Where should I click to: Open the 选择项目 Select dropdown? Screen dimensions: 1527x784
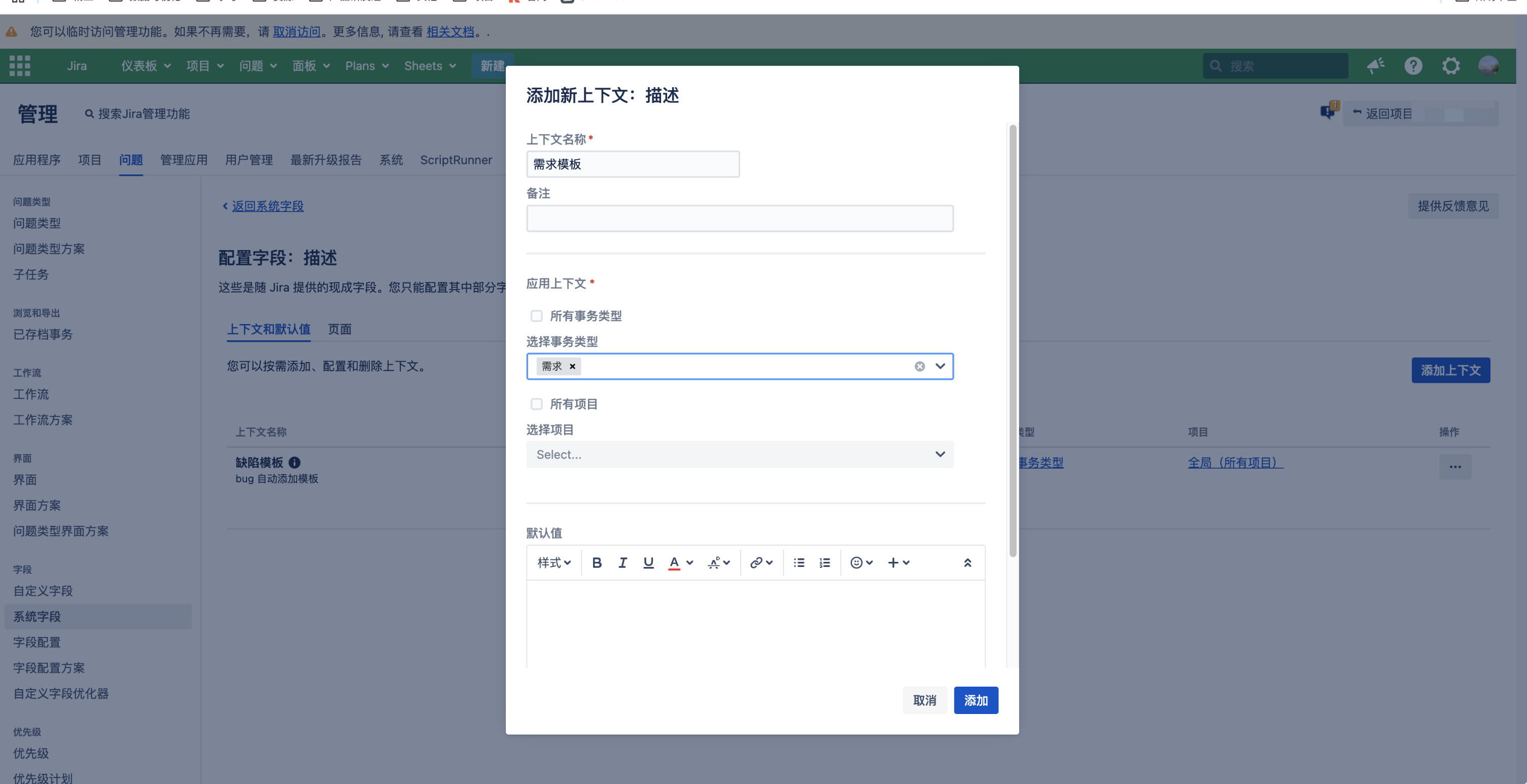(x=740, y=454)
